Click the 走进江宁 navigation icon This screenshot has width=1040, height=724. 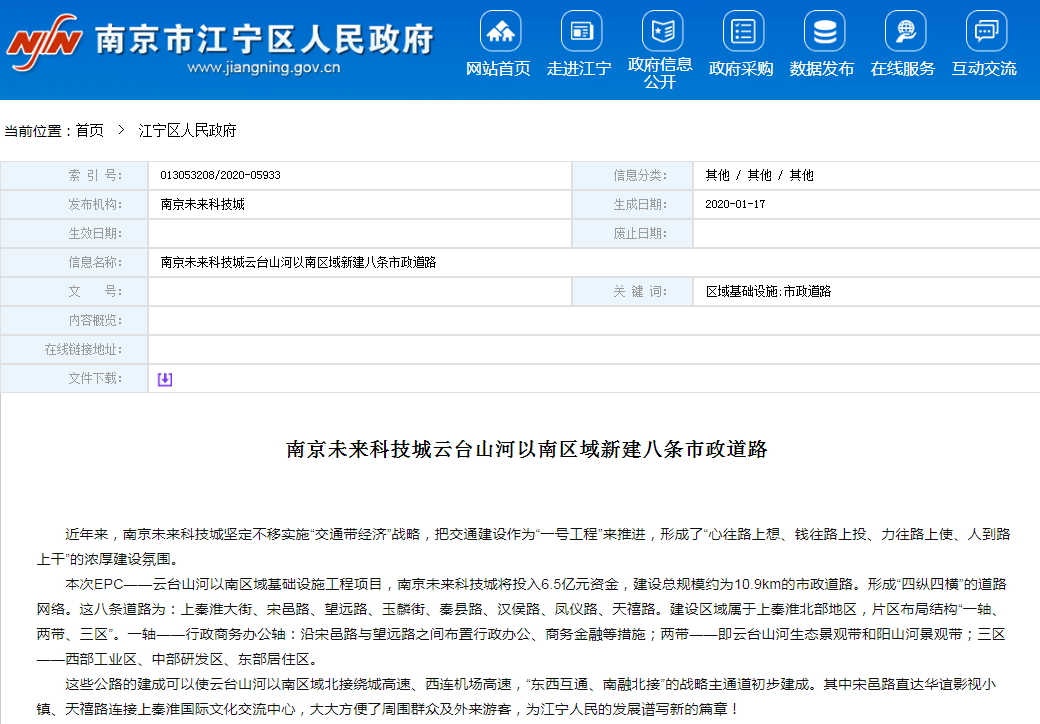[x=580, y=32]
